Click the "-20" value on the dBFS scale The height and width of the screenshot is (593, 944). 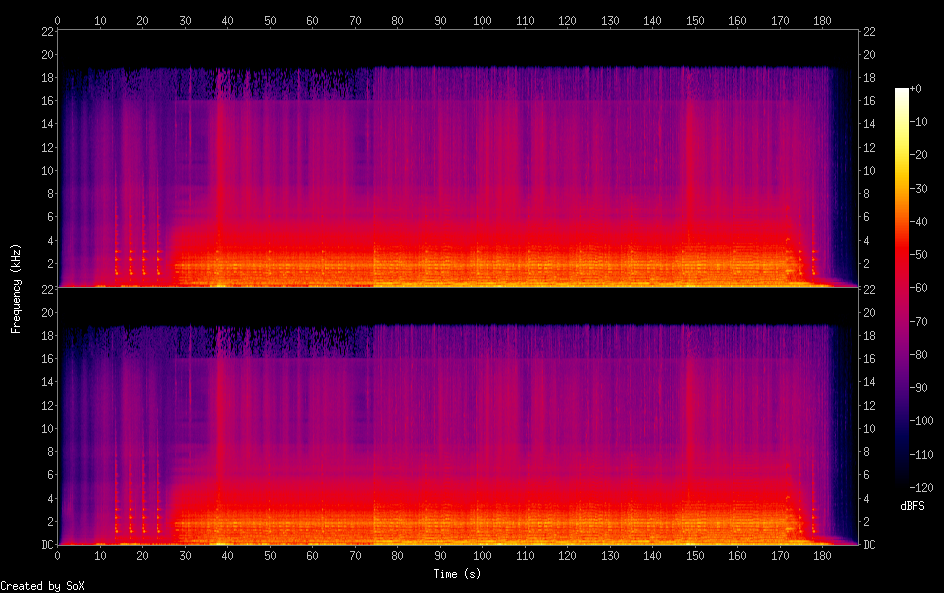tap(919, 155)
